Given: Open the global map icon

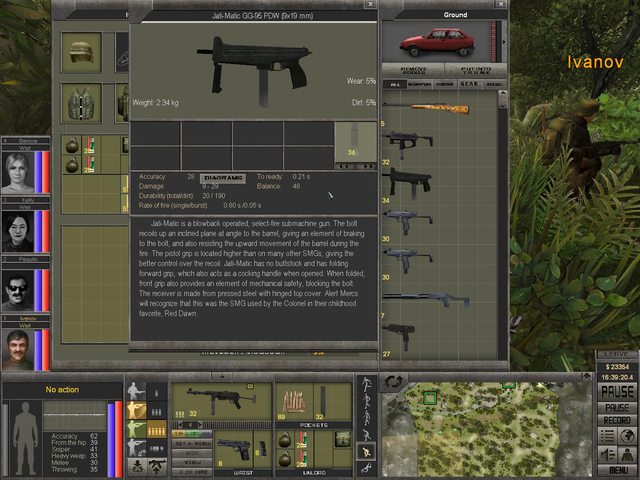Looking at the screenshot, I should pyautogui.click(x=627, y=436).
